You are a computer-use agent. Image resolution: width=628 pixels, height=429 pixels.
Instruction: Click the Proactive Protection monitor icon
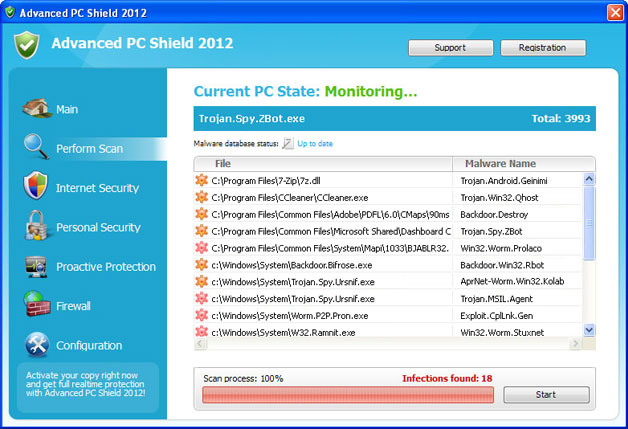click(x=36, y=267)
